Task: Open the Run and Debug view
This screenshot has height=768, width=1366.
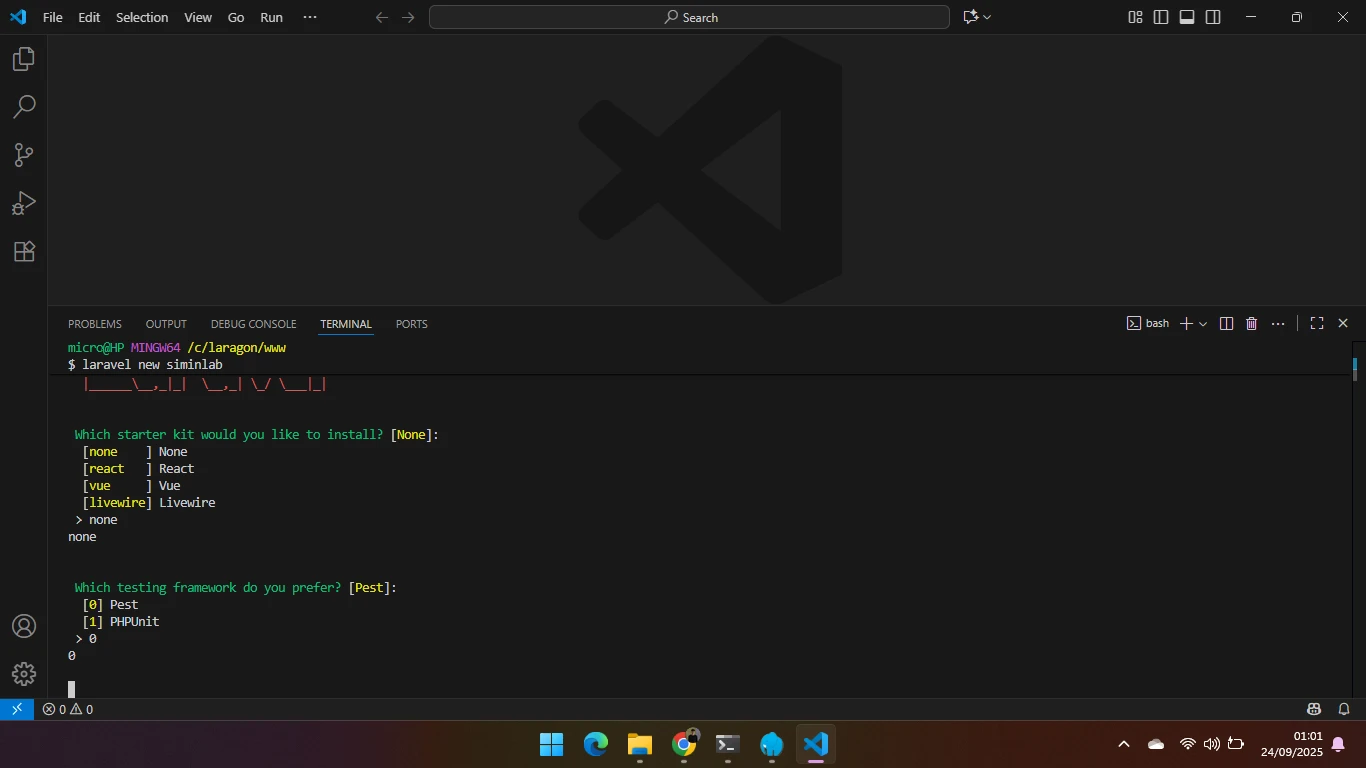Action: (x=24, y=203)
